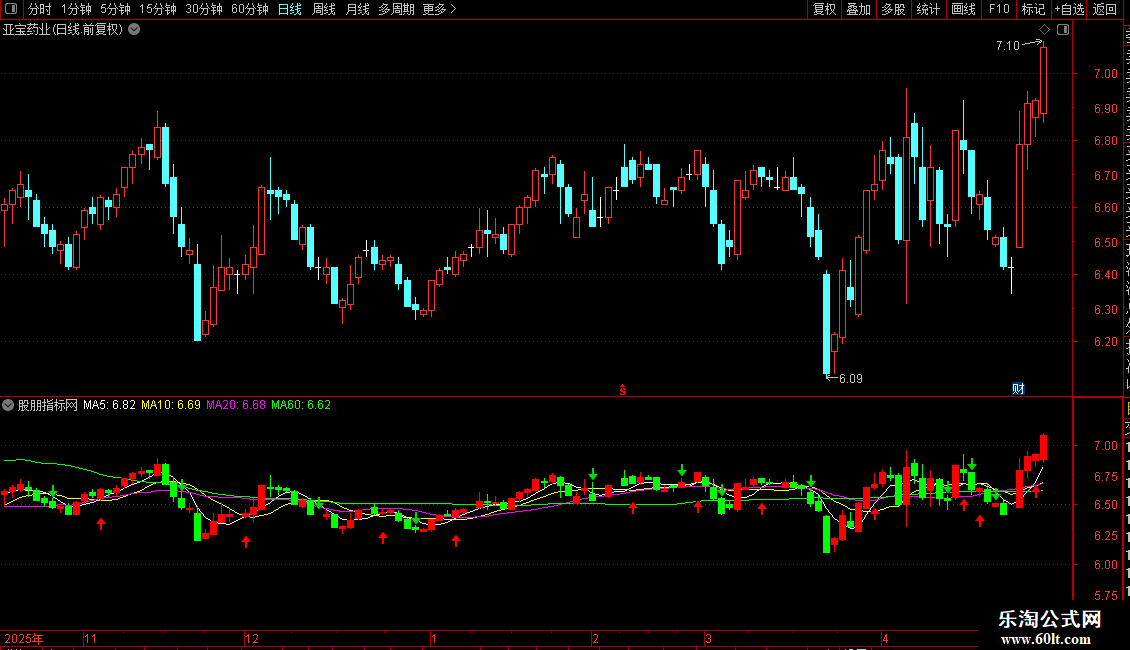This screenshot has height=650, width=1130.
Task: Click the 5.75 scale label in indicator pane
Action: click(x=1105, y=596)
